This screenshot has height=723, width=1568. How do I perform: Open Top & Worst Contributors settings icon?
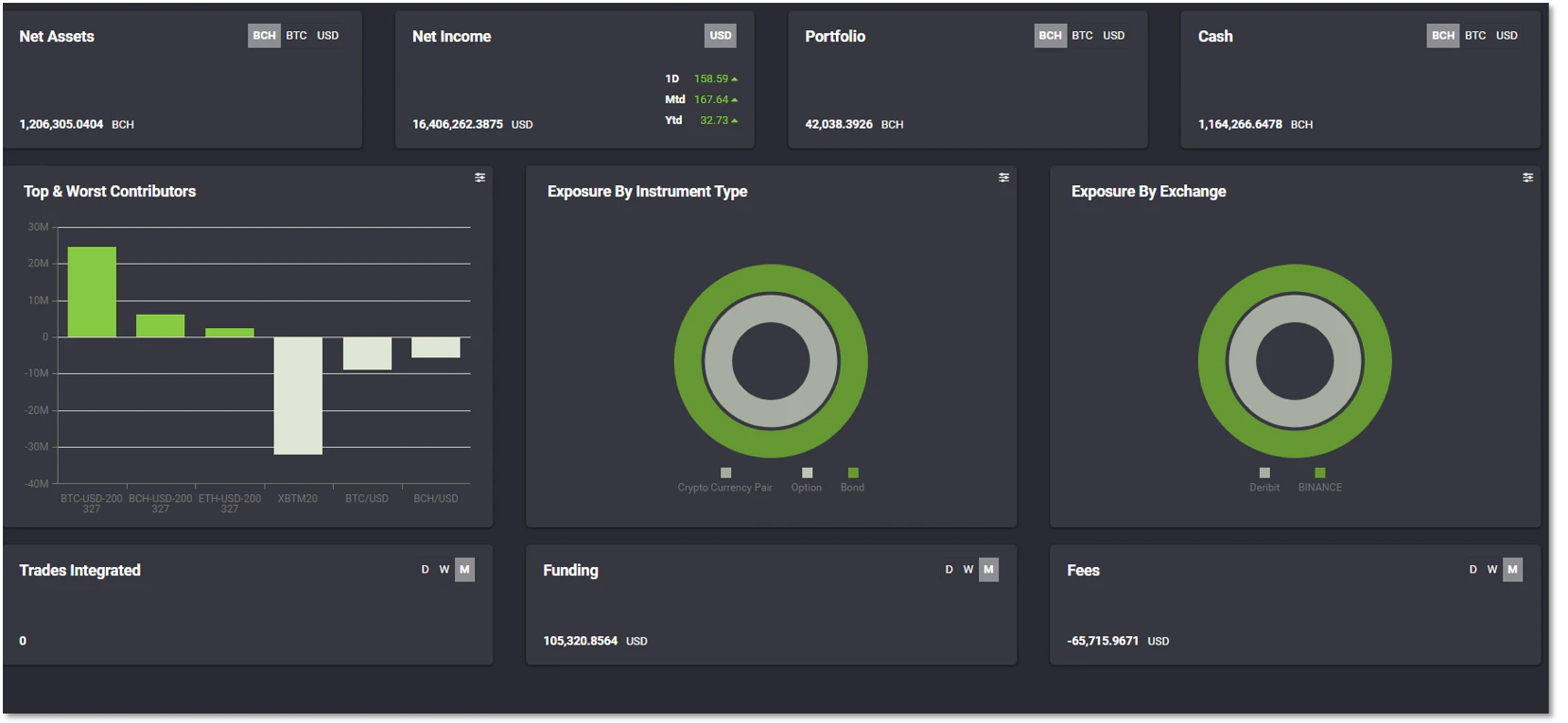480,178
